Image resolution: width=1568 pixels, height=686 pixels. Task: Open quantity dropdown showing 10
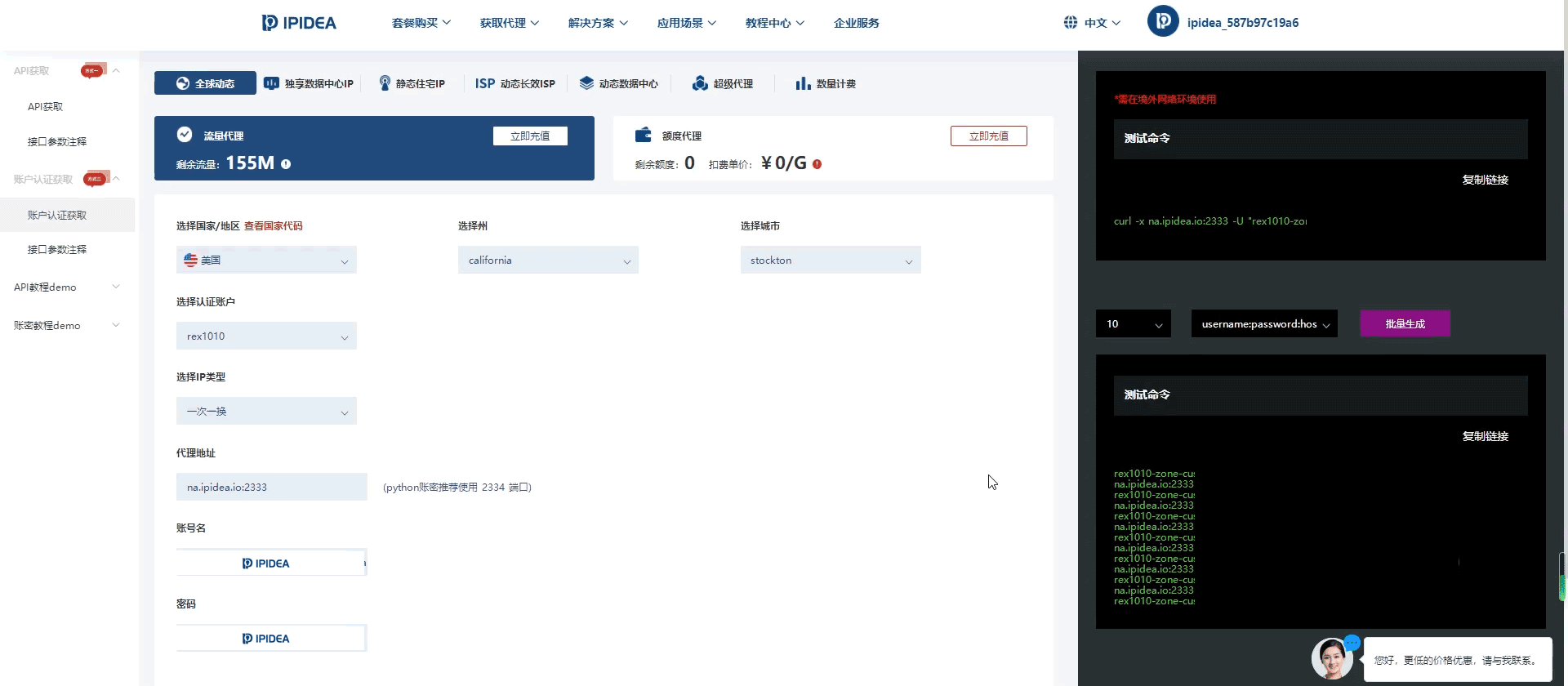tap(1134, 323)
